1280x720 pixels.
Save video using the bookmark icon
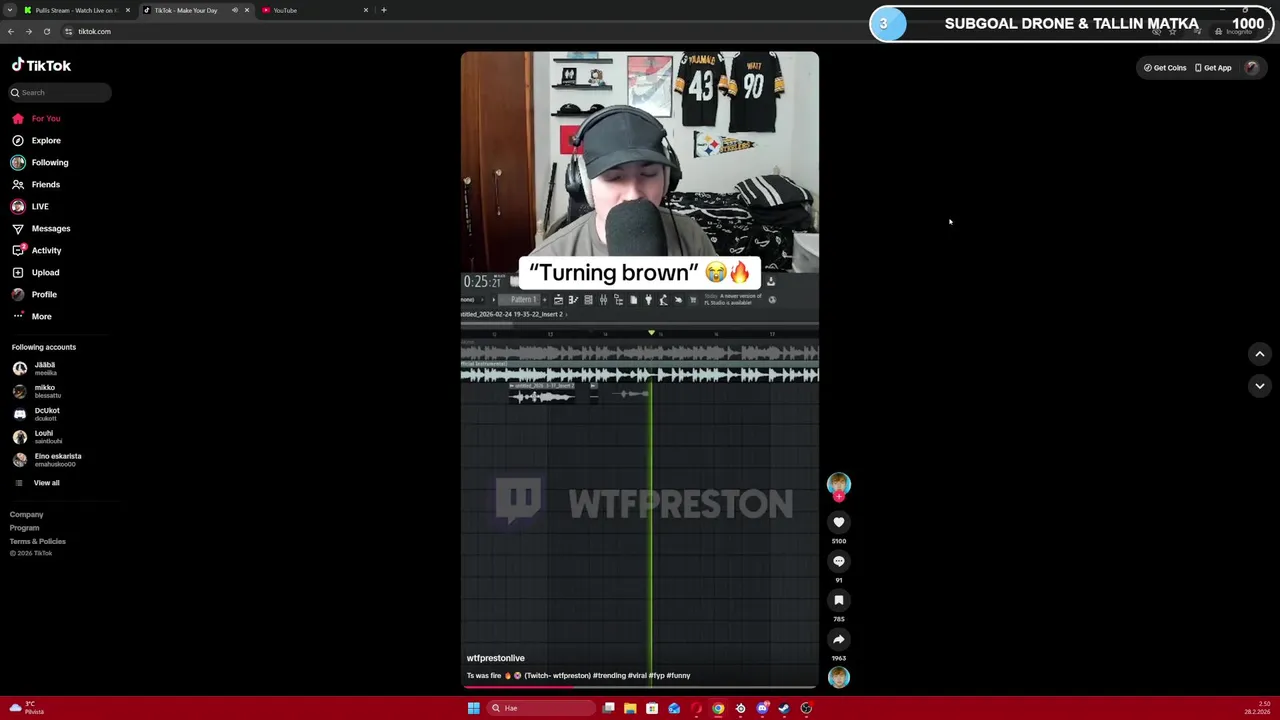point(839,600)
